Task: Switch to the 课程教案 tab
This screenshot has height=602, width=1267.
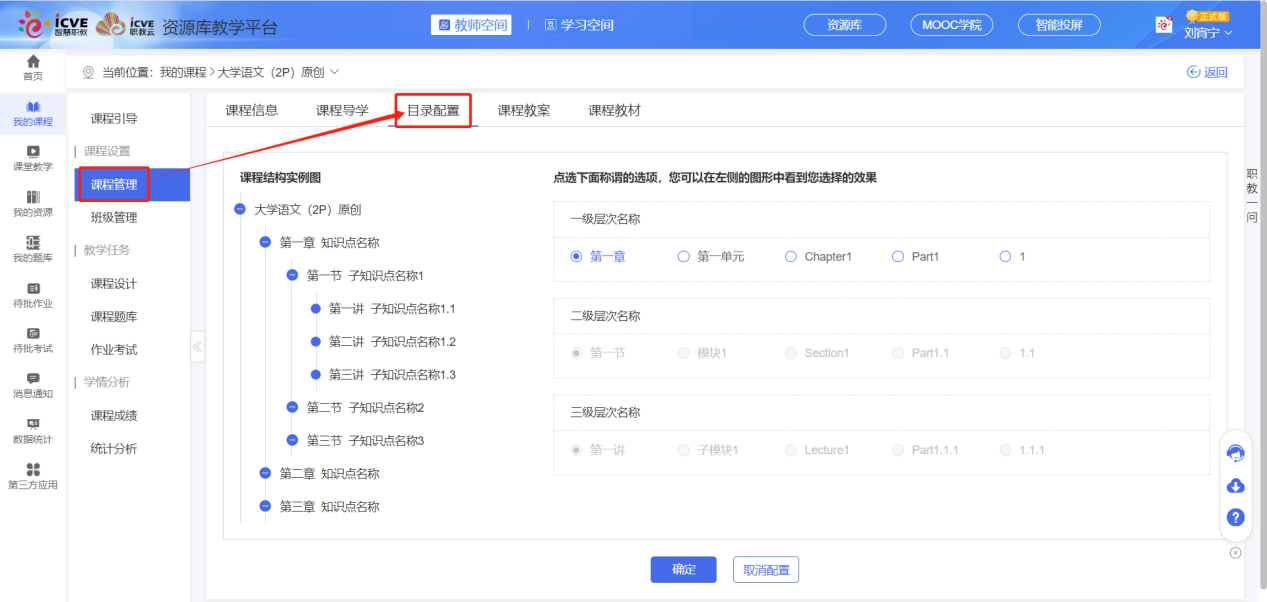Action: [x=523, y=109]
